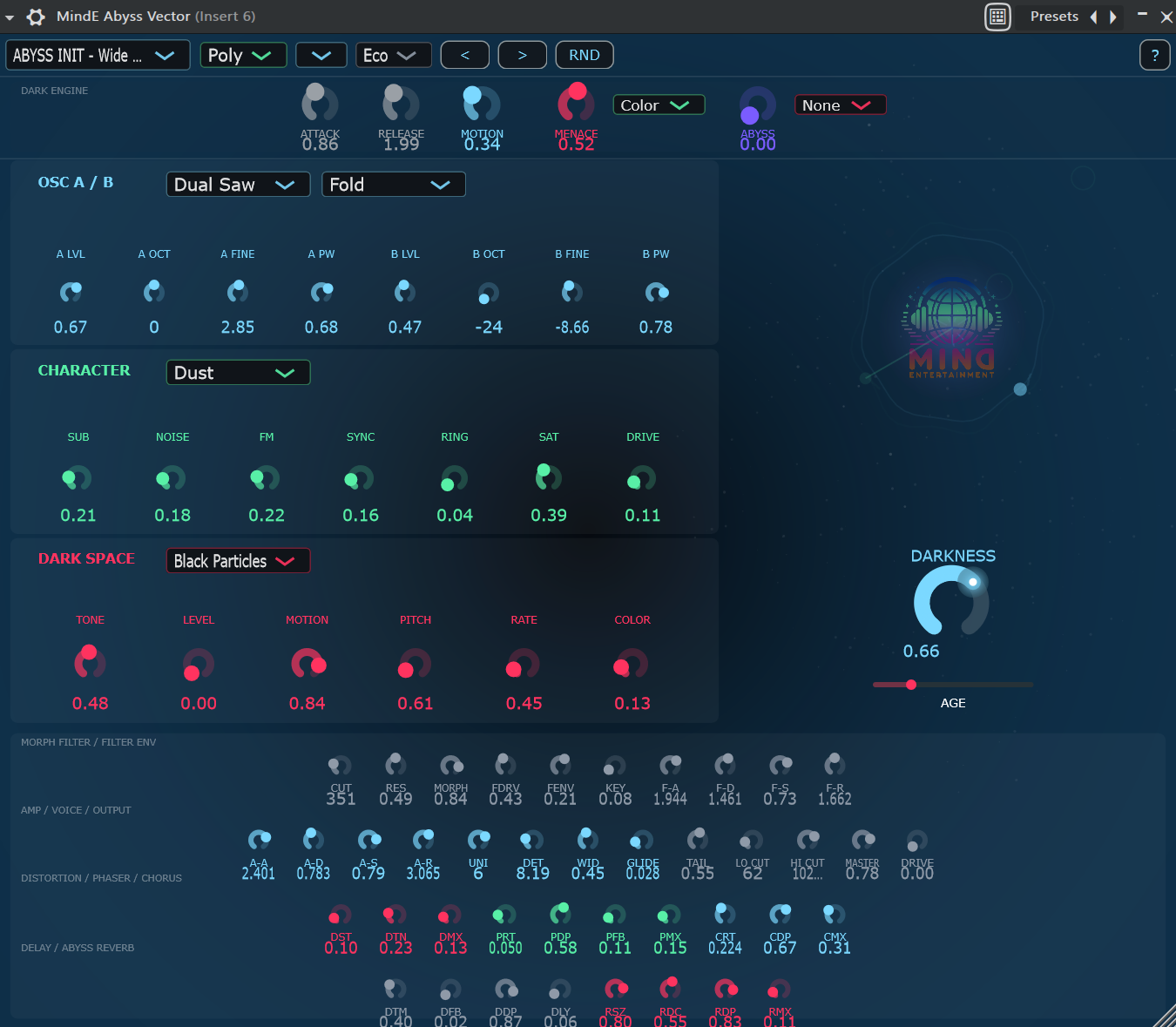Open the Black Particles dark space dropdown

[238, 561]
